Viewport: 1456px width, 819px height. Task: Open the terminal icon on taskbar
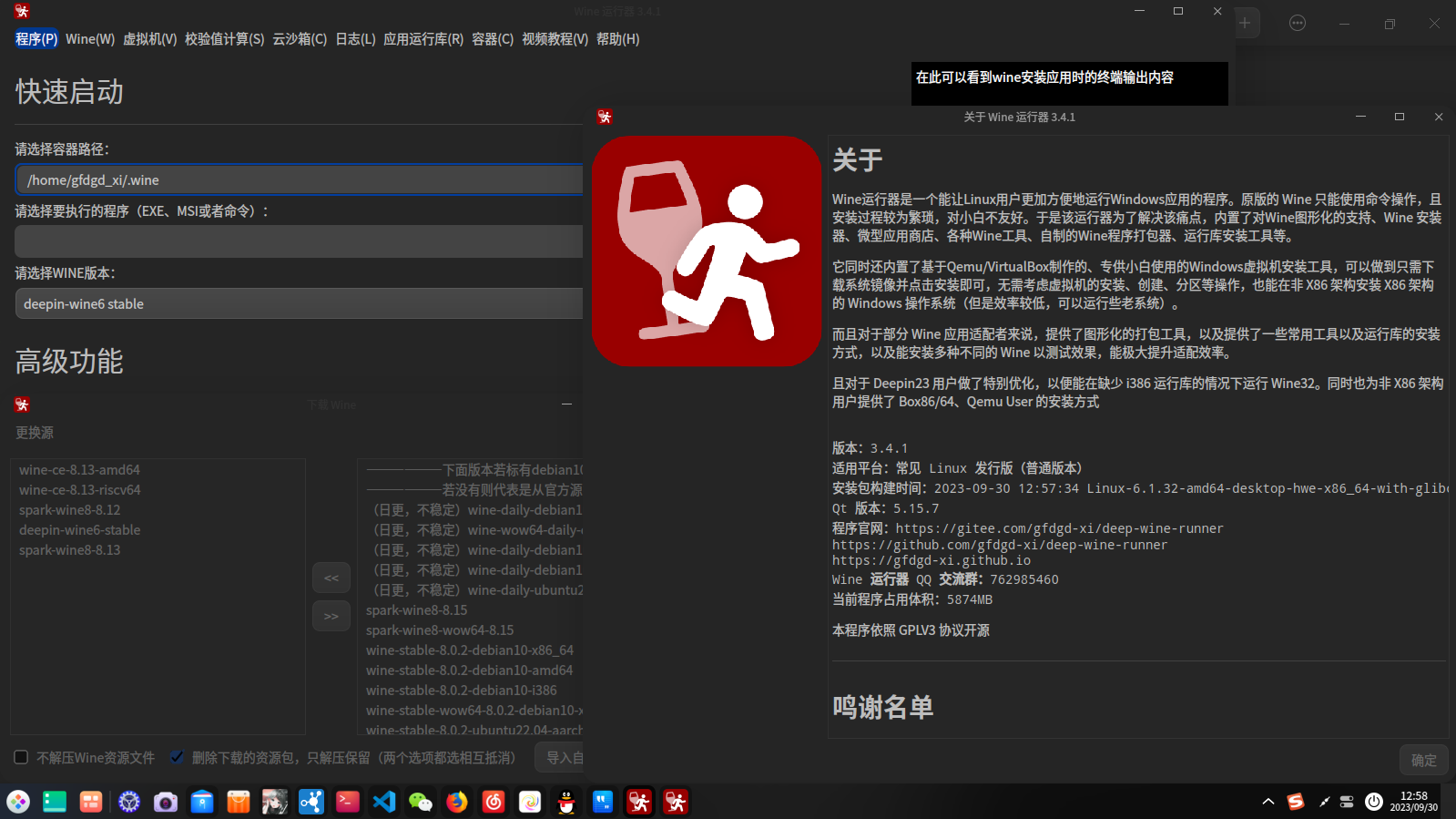[x=348, y=802]
